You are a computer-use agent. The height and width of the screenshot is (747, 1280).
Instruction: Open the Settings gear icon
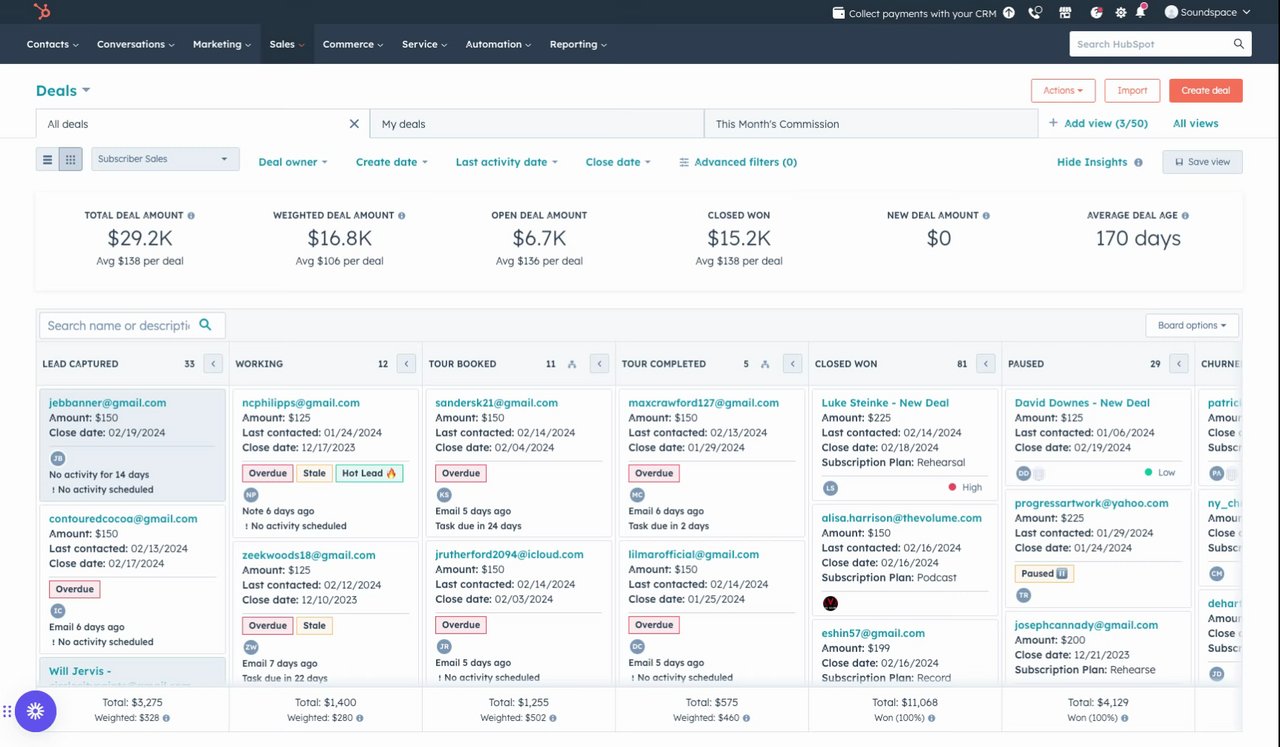point(1120,13)
